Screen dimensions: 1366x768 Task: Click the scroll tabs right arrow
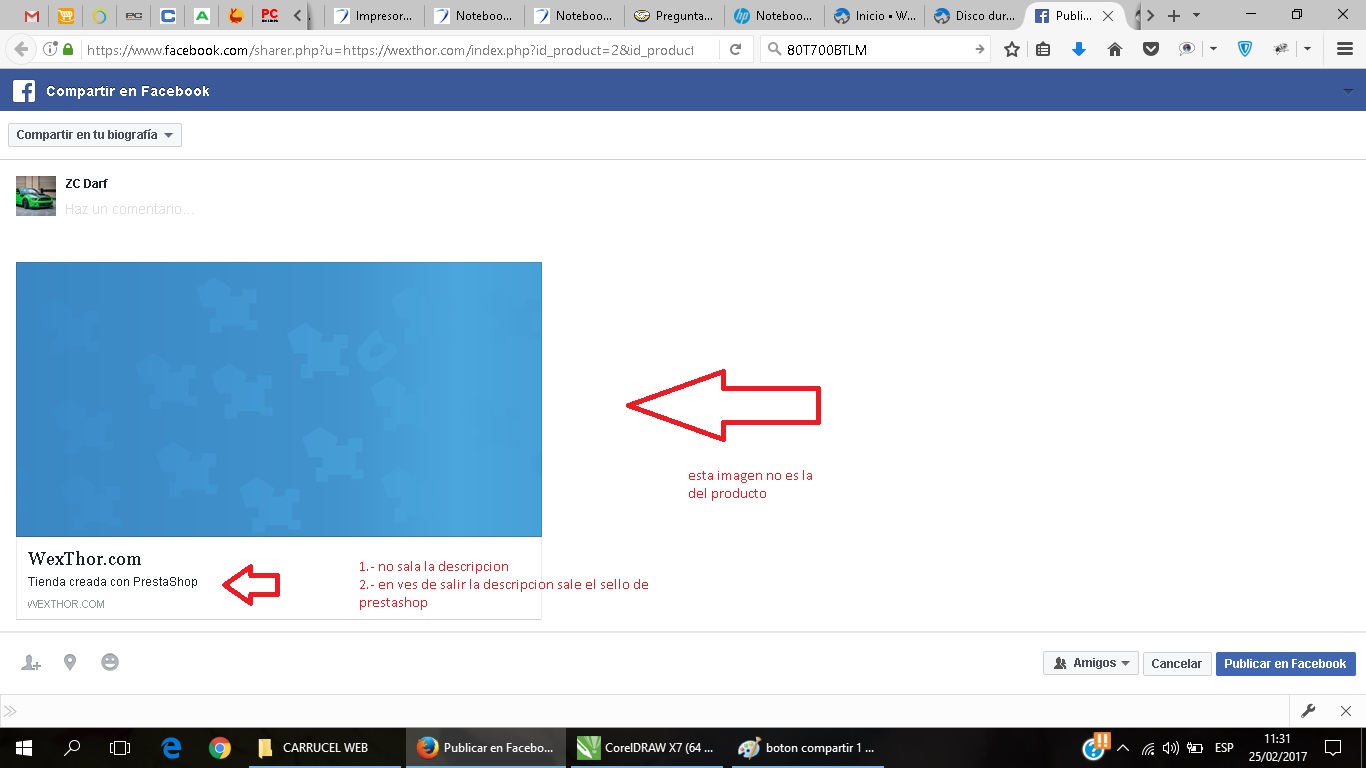[1151, 16]
